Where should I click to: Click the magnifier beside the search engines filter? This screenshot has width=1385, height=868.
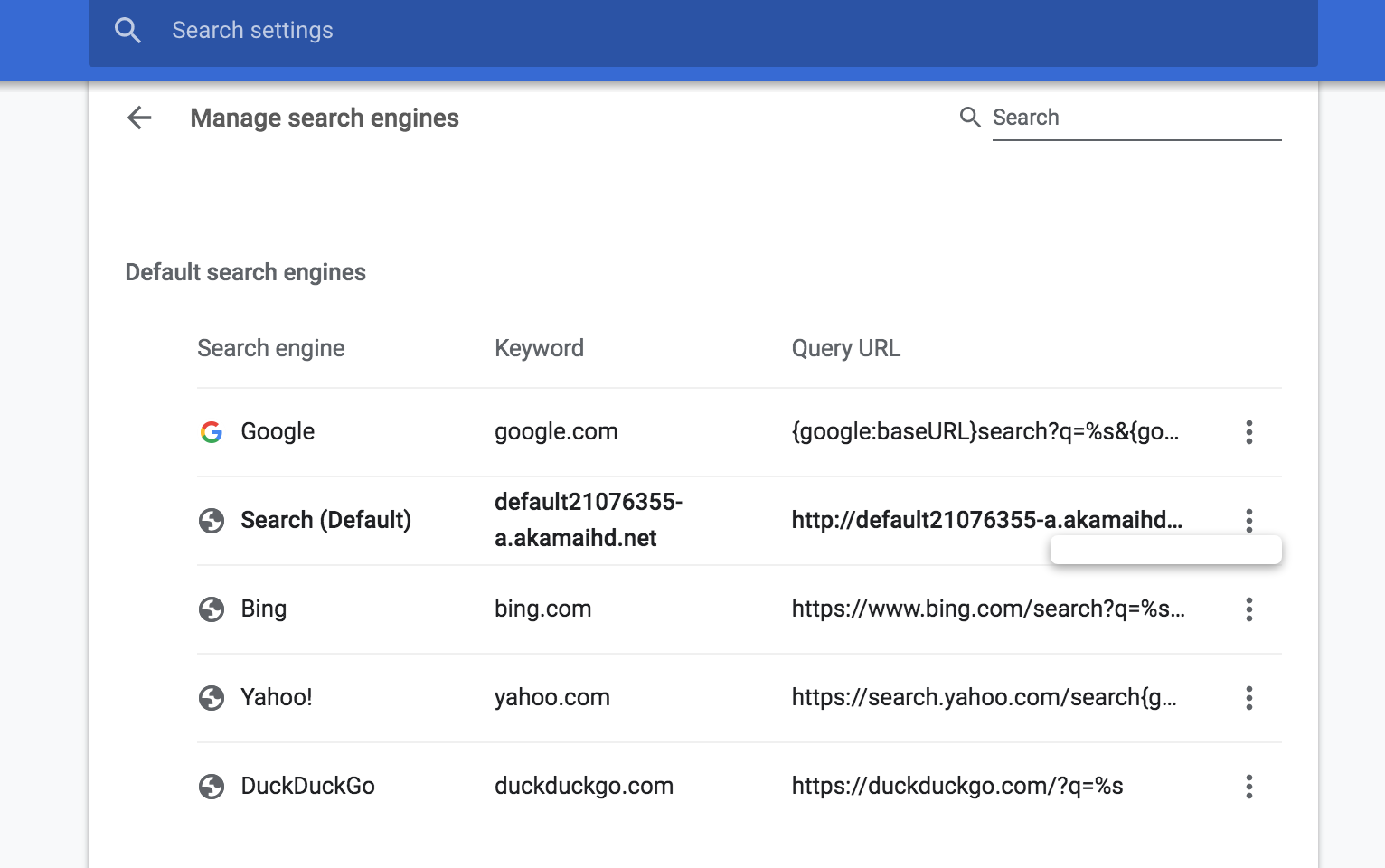click(970, 117)
